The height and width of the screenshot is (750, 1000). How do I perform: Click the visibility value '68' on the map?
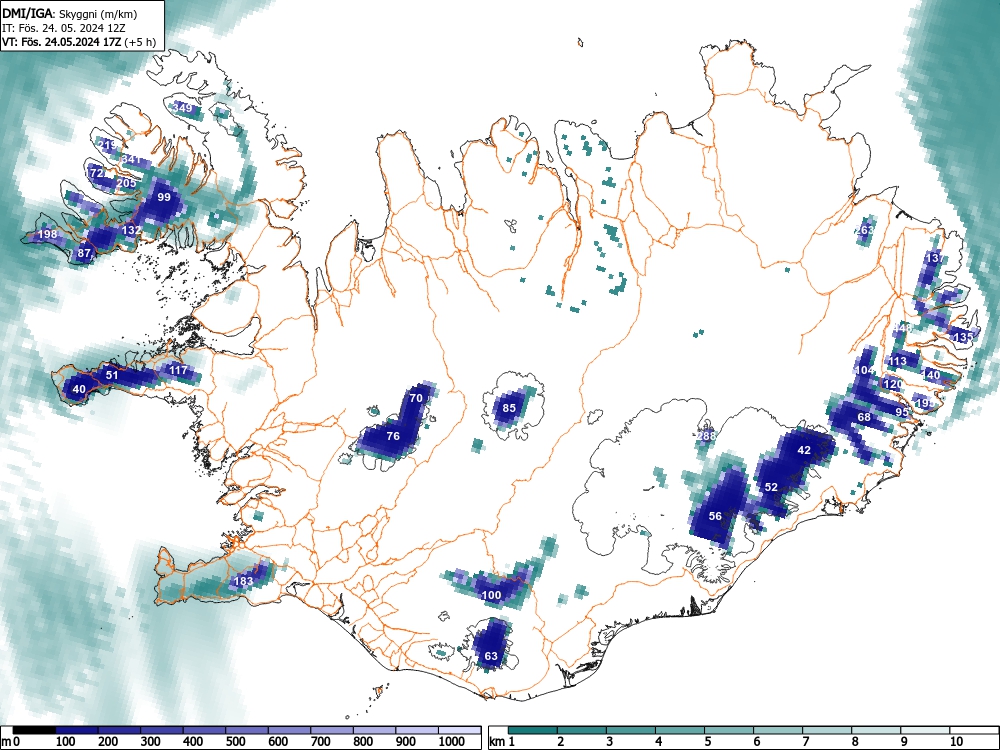864,417
